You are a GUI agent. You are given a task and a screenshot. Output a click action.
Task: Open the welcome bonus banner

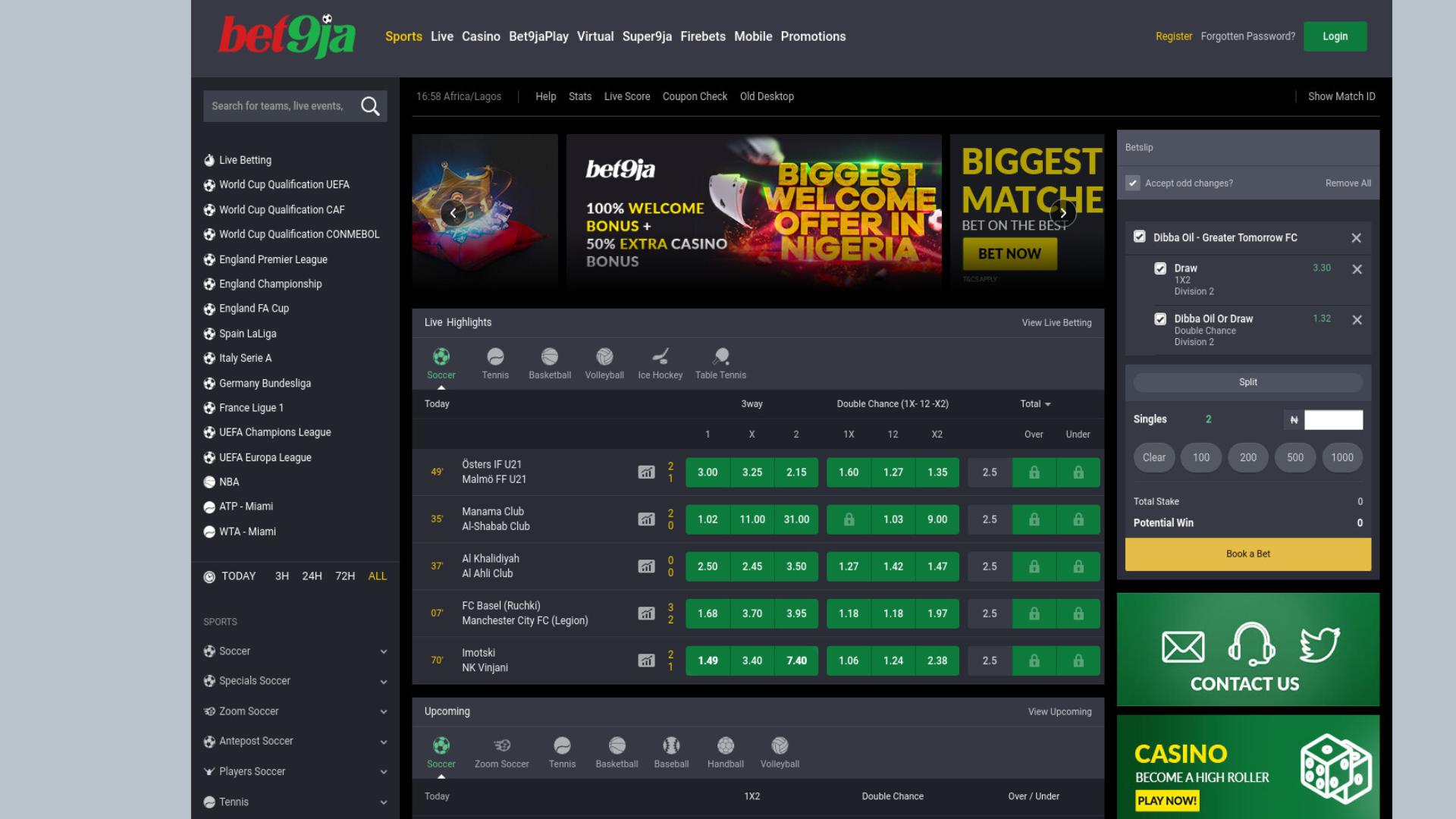coord(754,213)
